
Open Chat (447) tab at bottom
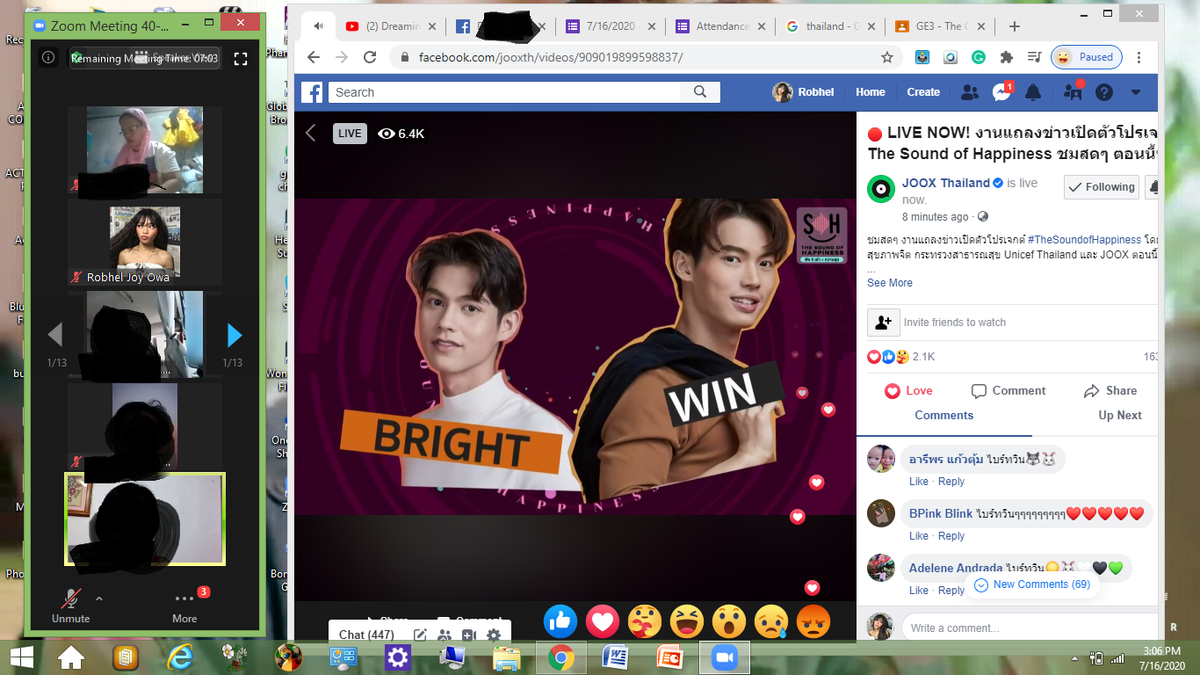(366, 634)
